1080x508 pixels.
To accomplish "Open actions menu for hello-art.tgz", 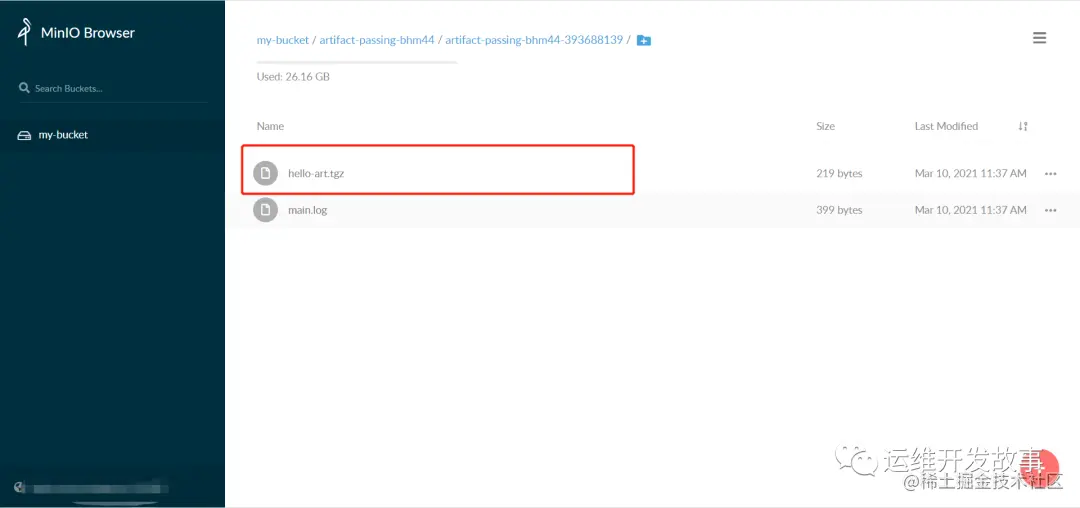I will click(x=1050, y=173).
